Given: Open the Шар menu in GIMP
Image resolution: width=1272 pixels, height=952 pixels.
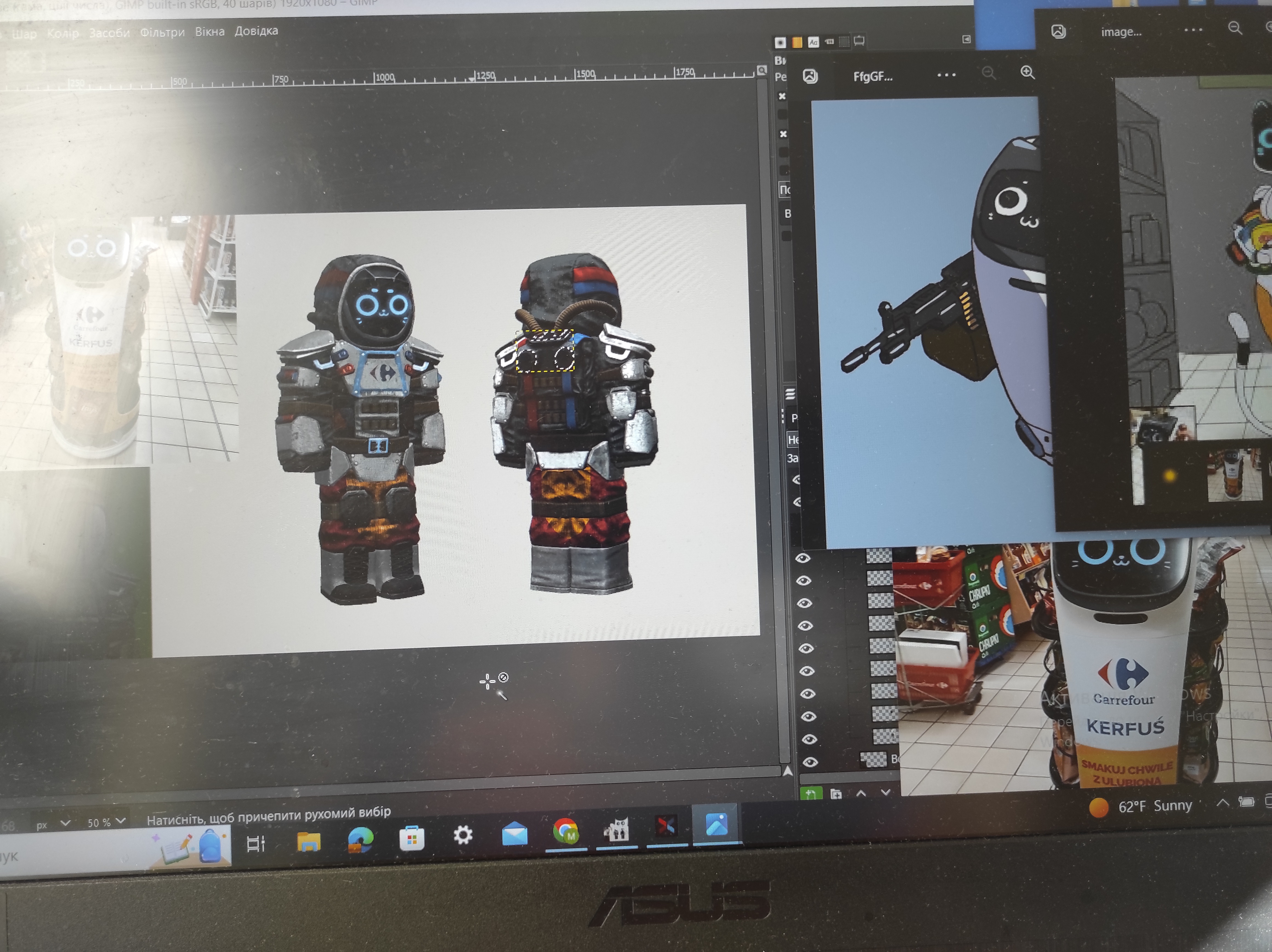Looking at the screenshot, I should pyautogui.click(x=24, y=34).
